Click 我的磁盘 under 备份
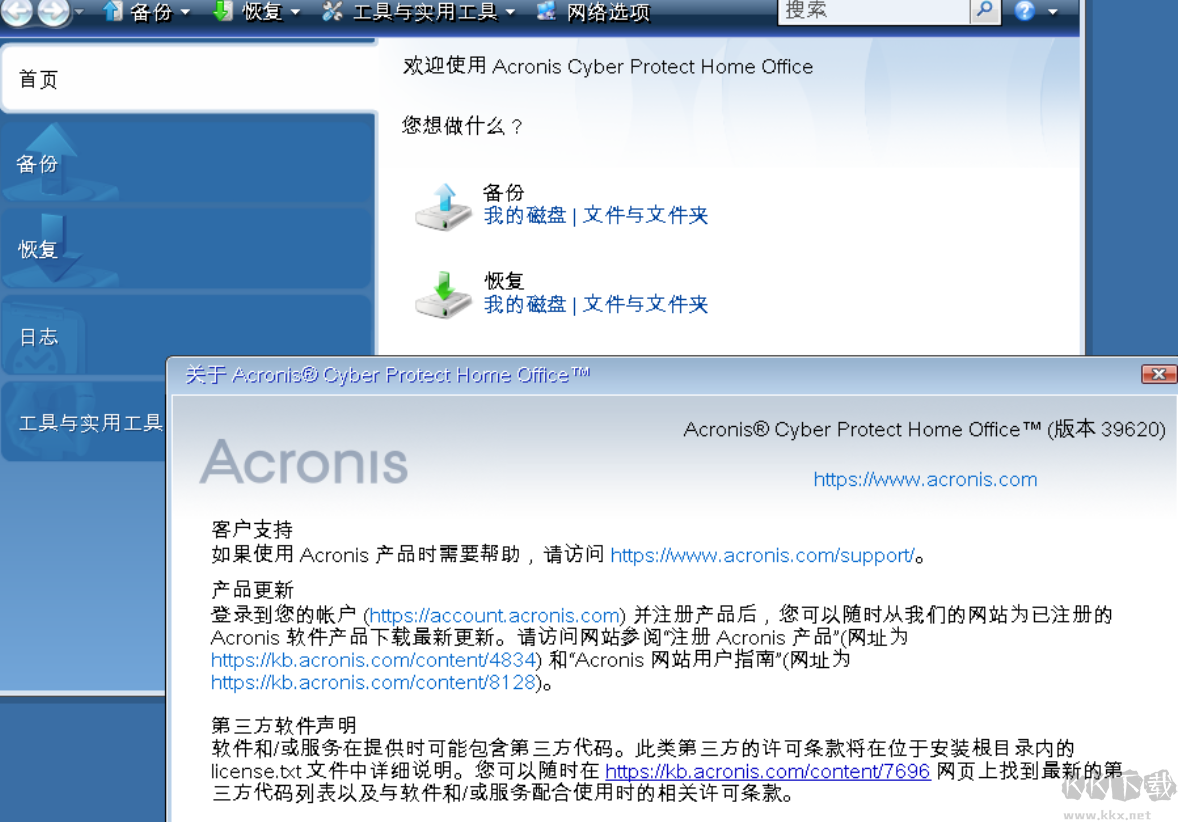This screenshot has height=822, width=1178. pos(524,216)
